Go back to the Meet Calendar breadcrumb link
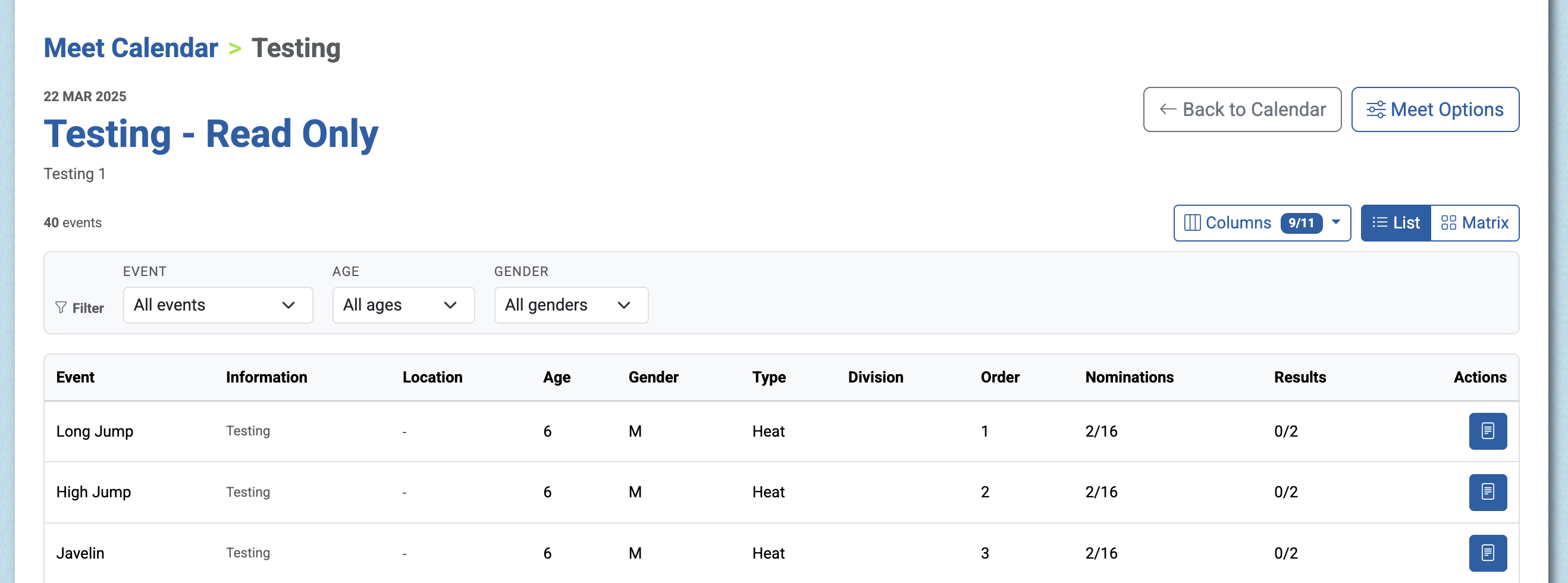 click(x=131, y=48)
